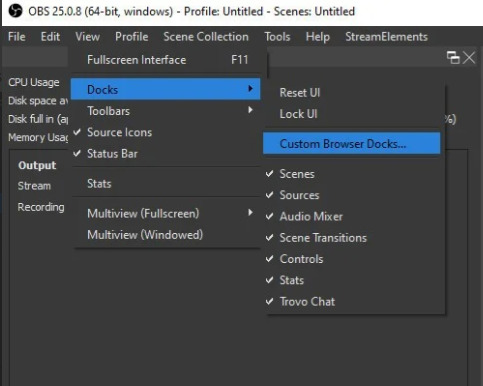This screenshot has width=483, height=386.
Task: Toggle the Scene Transitions dock visibility
Action: 352,238
